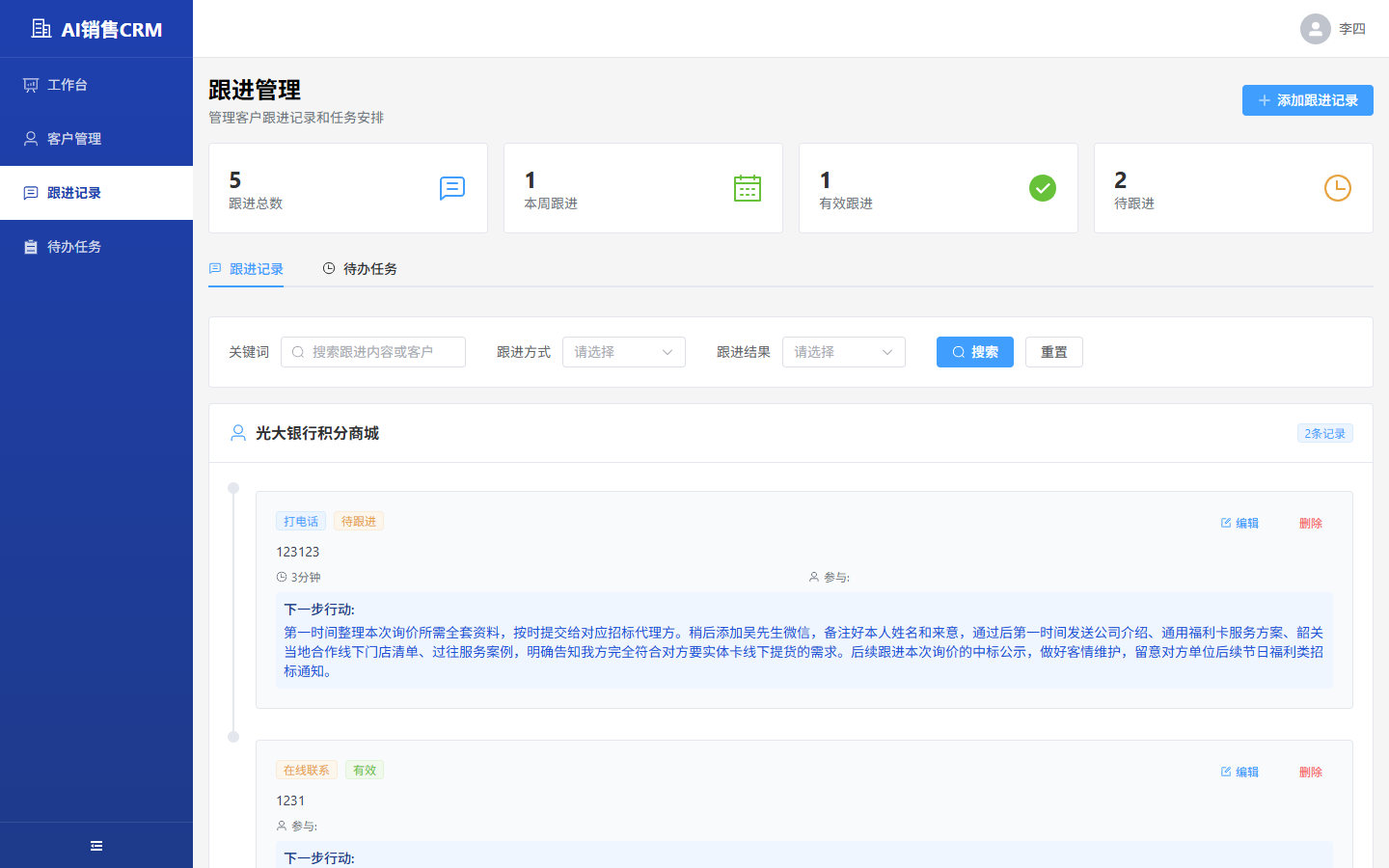The height and width of the screenshot is (868, 1389).
Task: Open the 跟进方式 dropdown
Action: (624, 352)
